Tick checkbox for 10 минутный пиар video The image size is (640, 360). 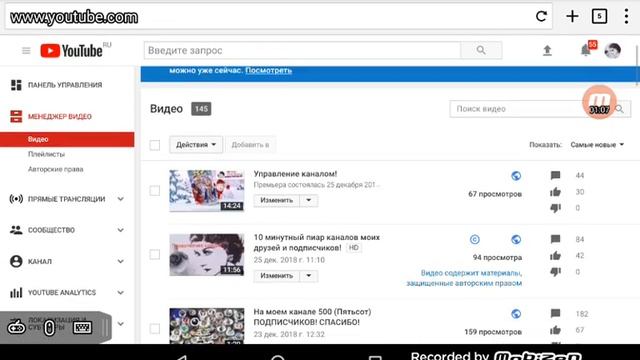(155, 254)
